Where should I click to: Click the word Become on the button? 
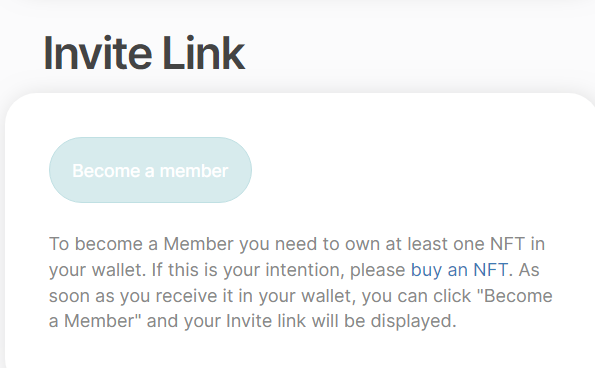click(106, 171)
